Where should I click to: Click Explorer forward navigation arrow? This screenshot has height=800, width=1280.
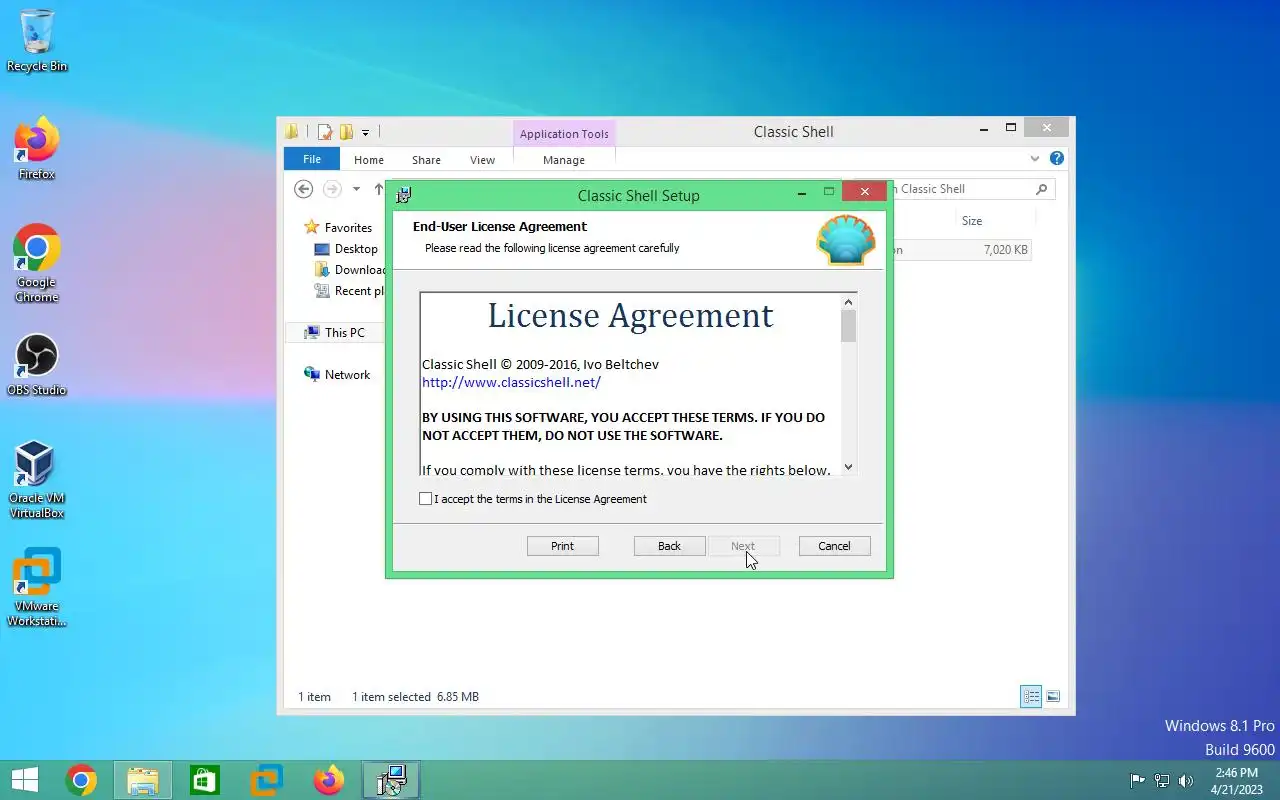click(332, 189)
